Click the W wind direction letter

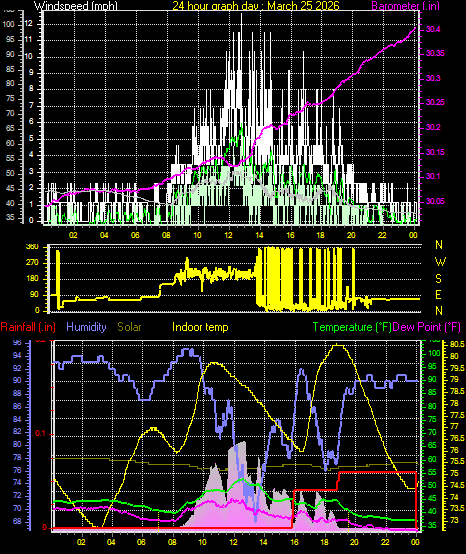tap(440, 262)
